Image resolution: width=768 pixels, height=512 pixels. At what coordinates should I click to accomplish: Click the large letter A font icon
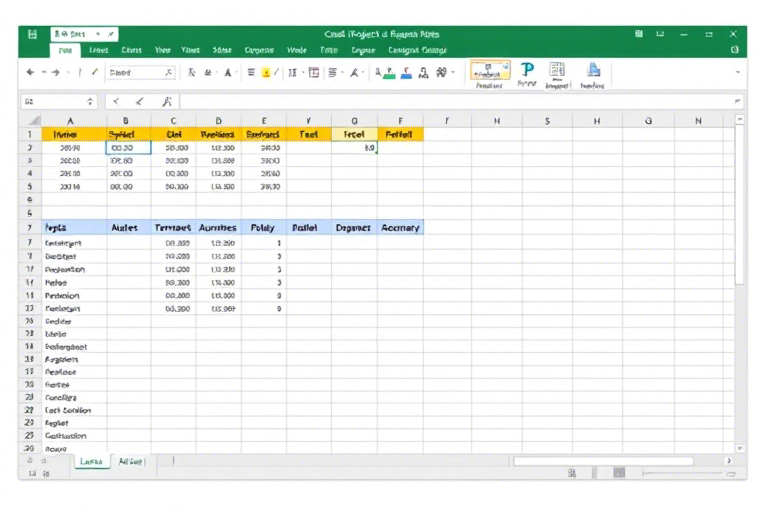click(228, 73)
